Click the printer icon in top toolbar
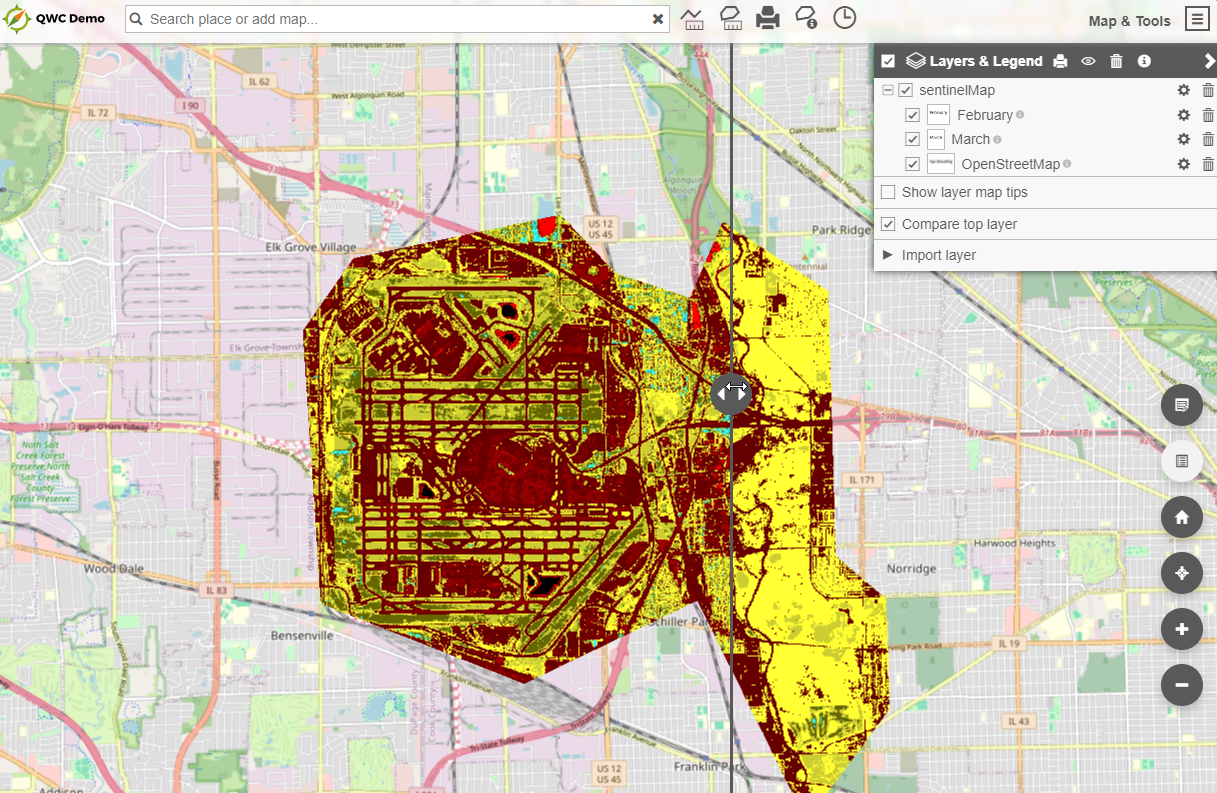This screenshot has width=1217, height=793. (x=767, y=18)
